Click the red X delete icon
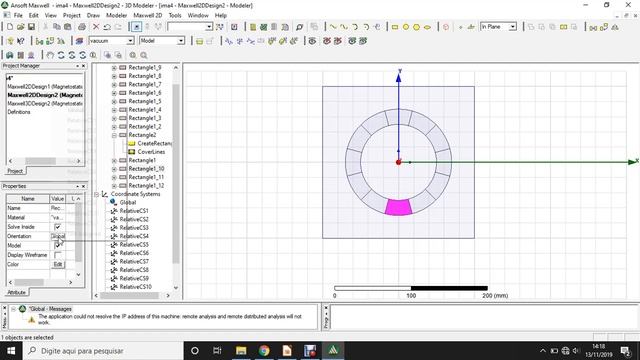The image size is (640, 360). pos(96,27)
